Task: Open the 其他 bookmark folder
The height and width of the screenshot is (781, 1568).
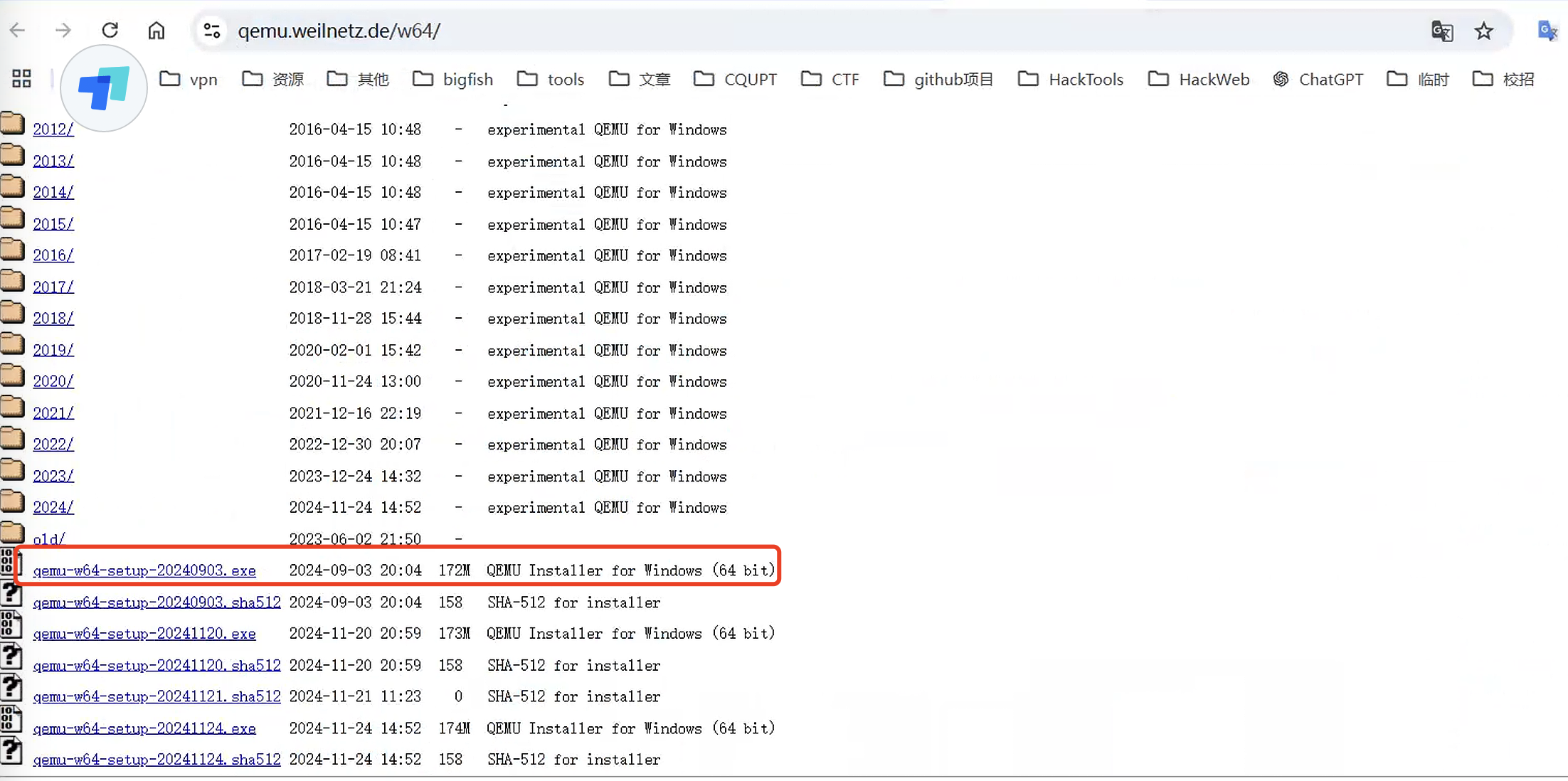Action: coord(358,79)
